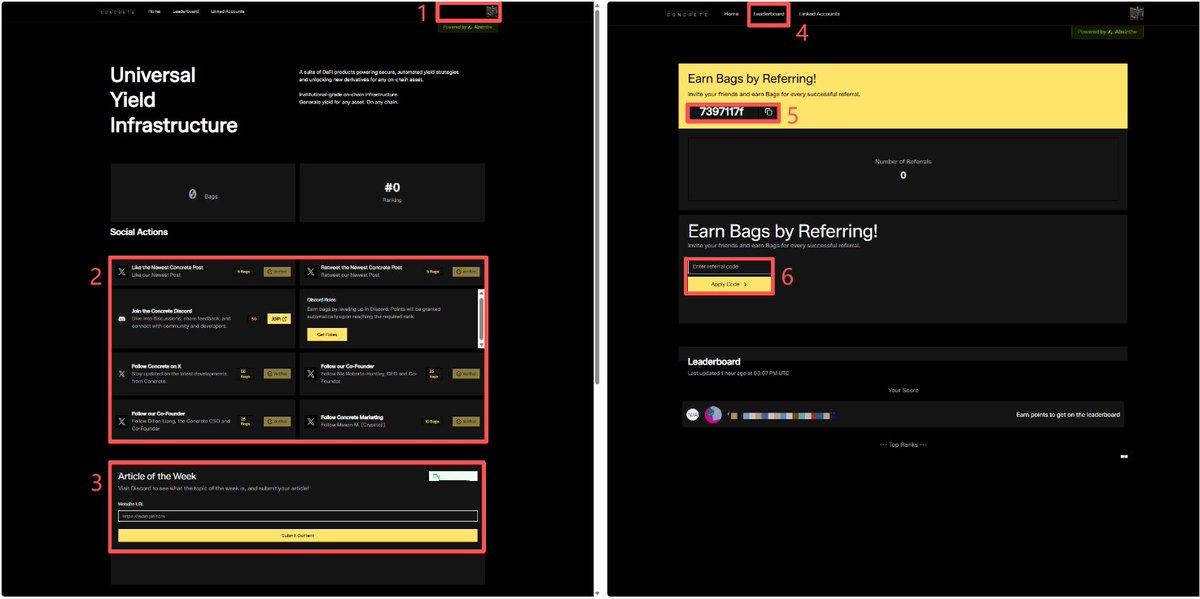
Task: Click the X icon on Follow Nic Roberts-Huntley card
Action: (x=311, y=373)
